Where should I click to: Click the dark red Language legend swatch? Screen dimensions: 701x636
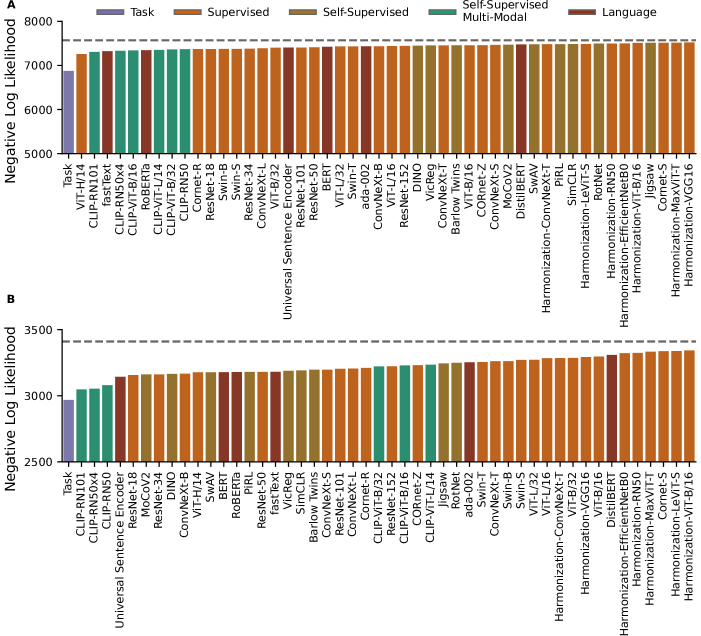tap(582, 12)
